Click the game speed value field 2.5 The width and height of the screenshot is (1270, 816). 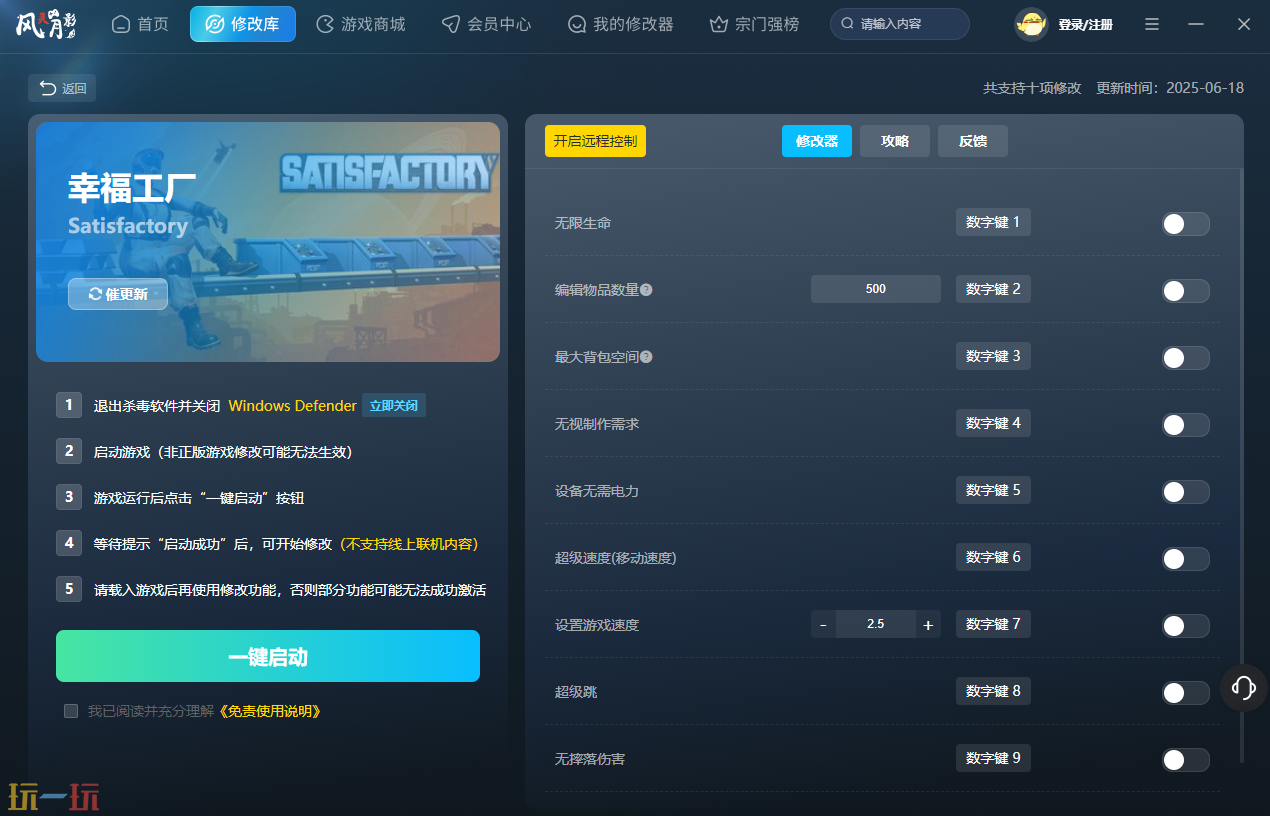pyautogui.click(x=876, y=624)
